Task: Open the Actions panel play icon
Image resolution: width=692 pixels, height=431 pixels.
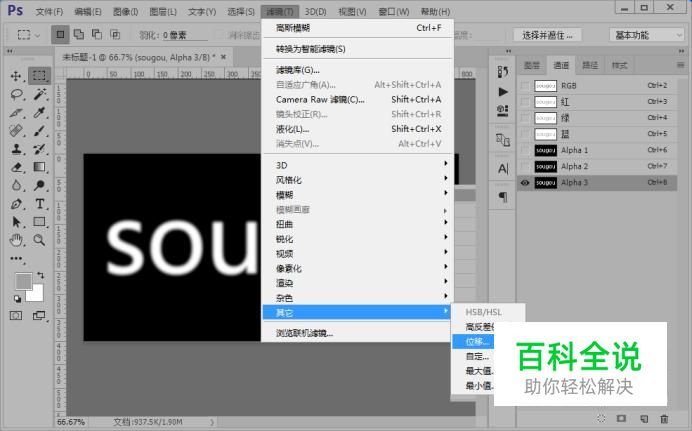Action: (503, 92)
